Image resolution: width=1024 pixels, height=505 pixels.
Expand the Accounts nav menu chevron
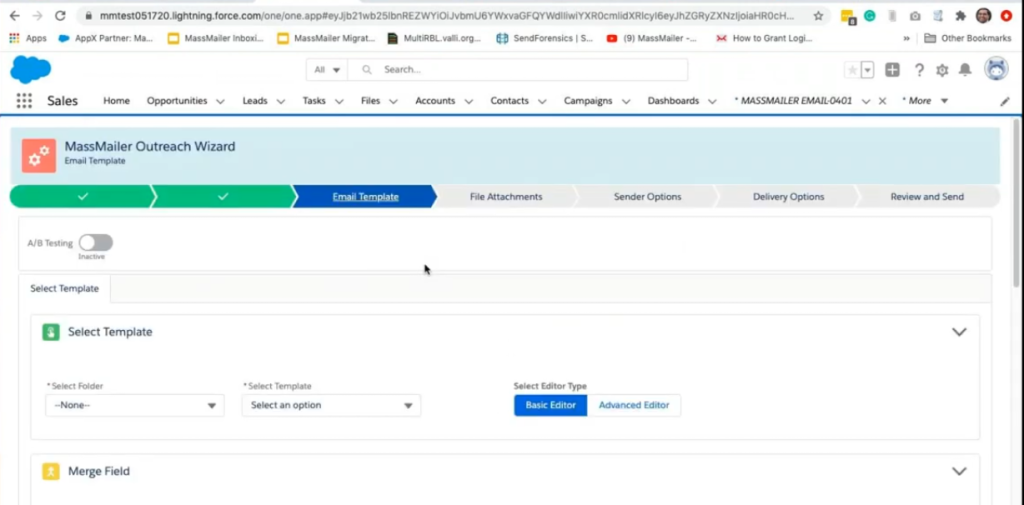click(x=469, y=101)
